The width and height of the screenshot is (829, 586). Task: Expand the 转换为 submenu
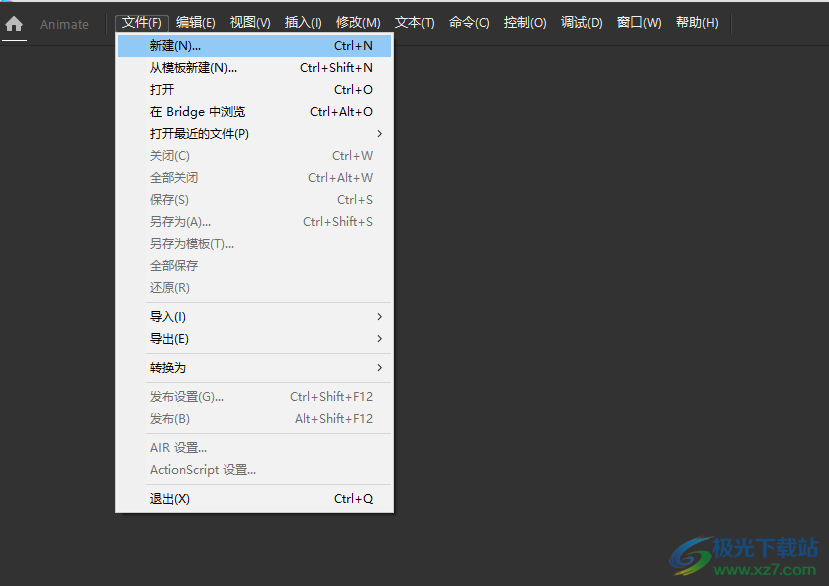tap(254, 368)
